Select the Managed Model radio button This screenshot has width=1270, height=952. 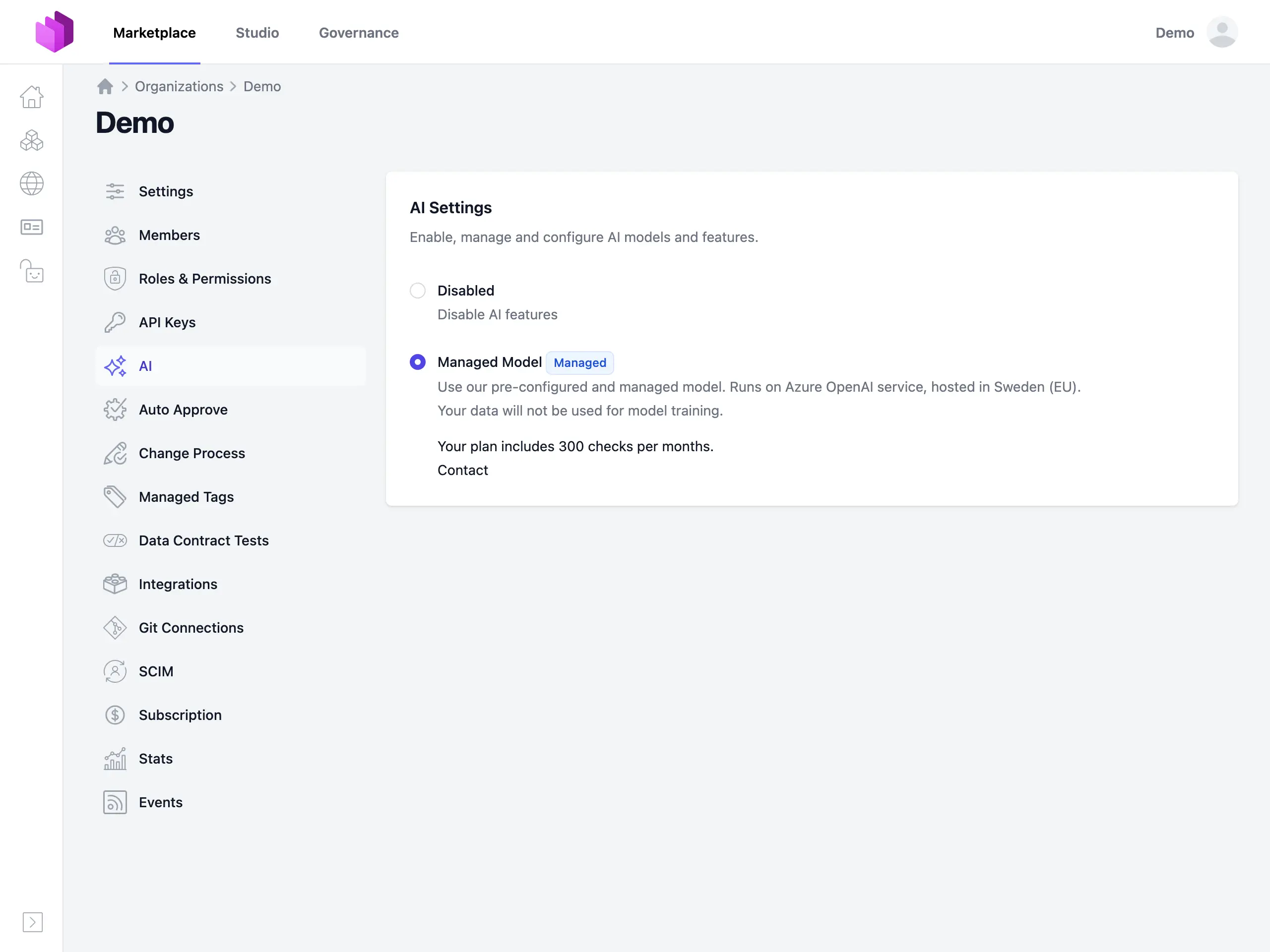417,362
